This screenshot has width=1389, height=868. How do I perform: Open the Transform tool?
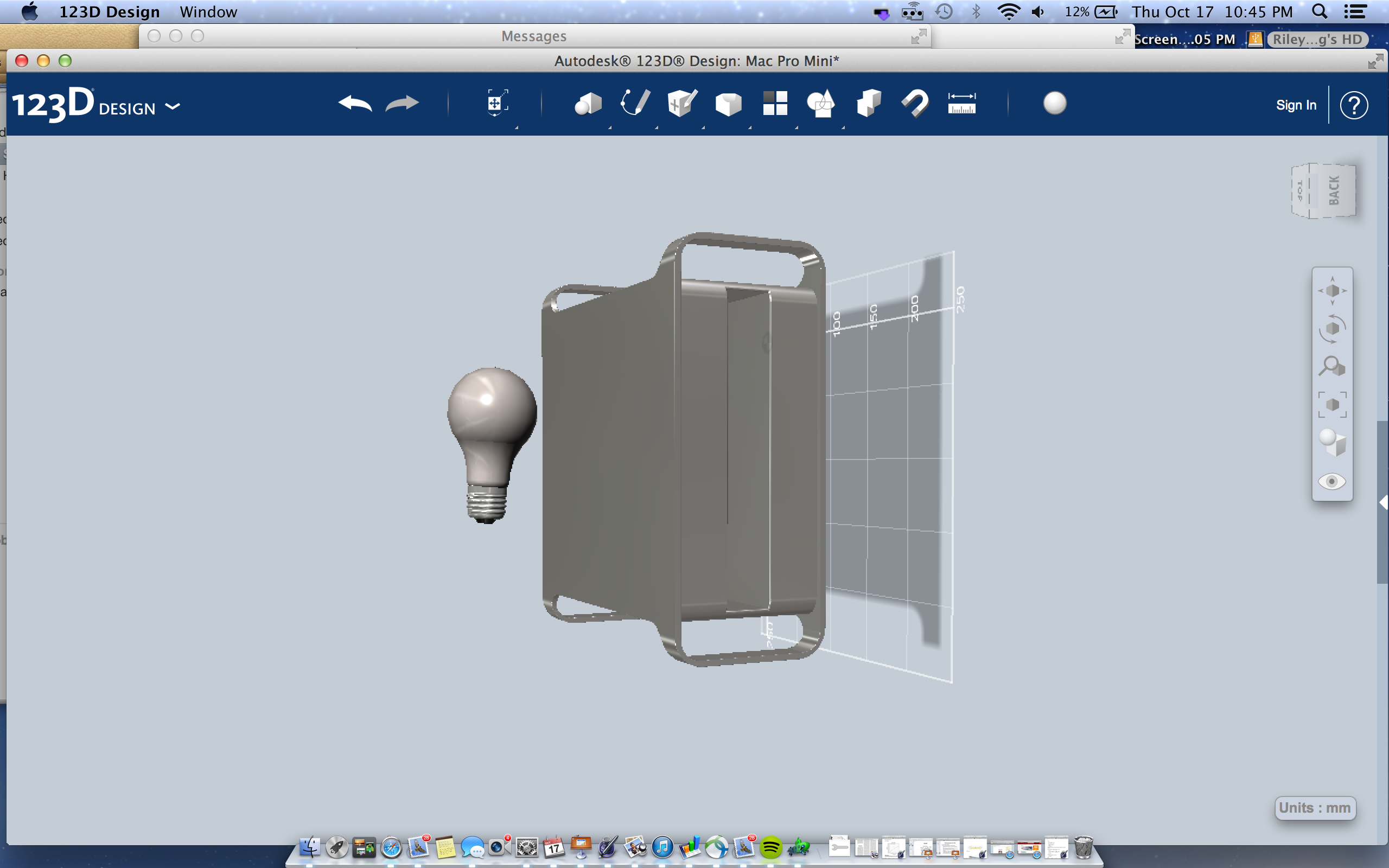point(496,104)
